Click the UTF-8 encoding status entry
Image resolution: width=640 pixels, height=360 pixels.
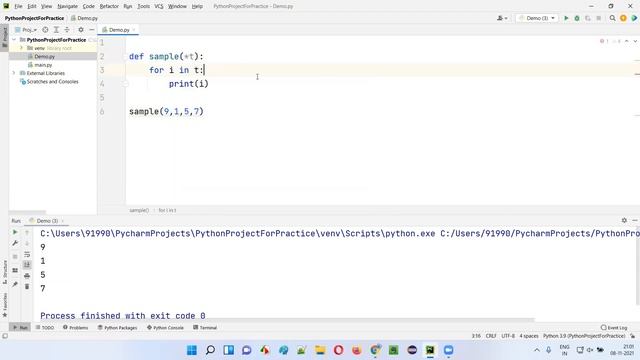tap(508, 336)
